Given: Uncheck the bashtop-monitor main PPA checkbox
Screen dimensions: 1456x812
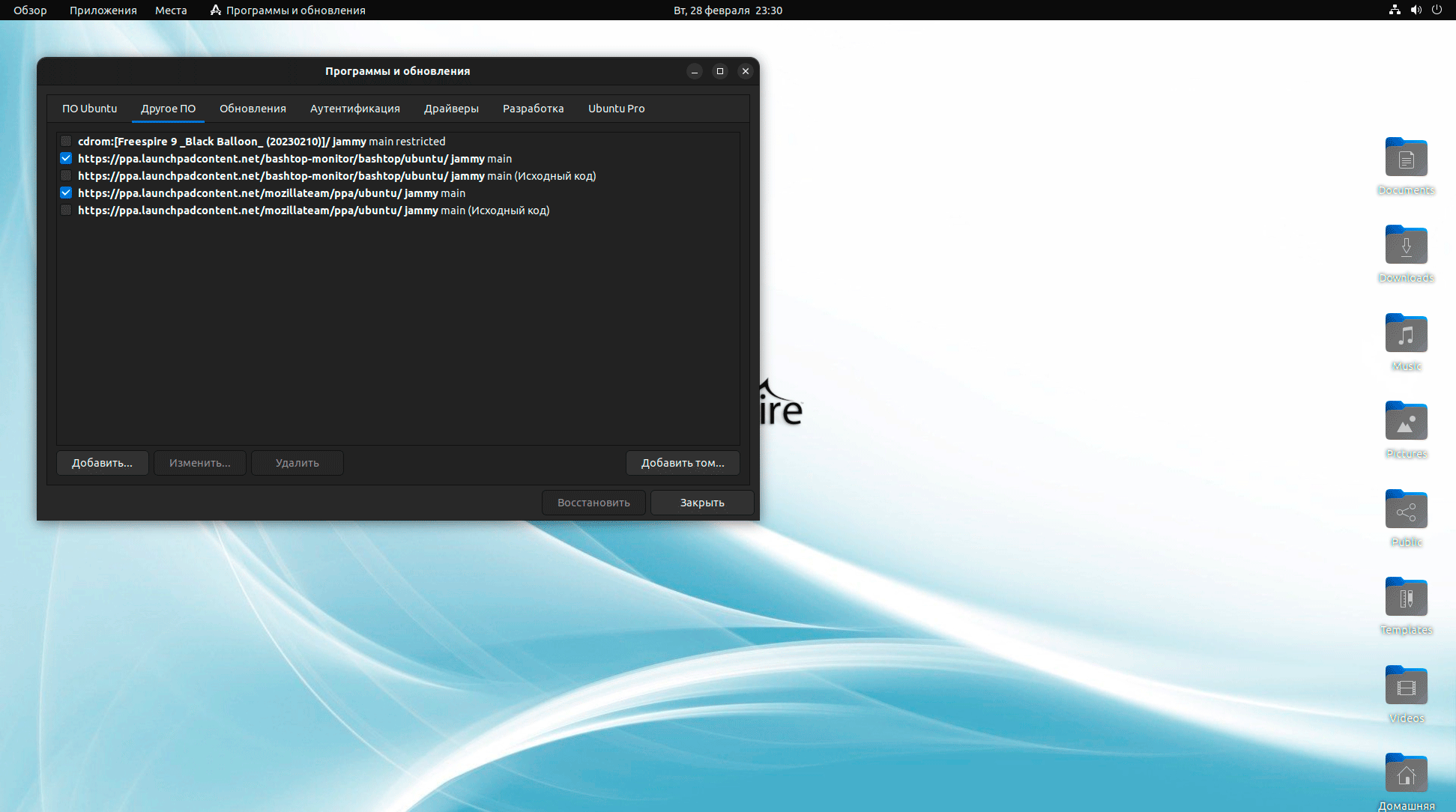Looking at the screenshot, I should point(66,159).
